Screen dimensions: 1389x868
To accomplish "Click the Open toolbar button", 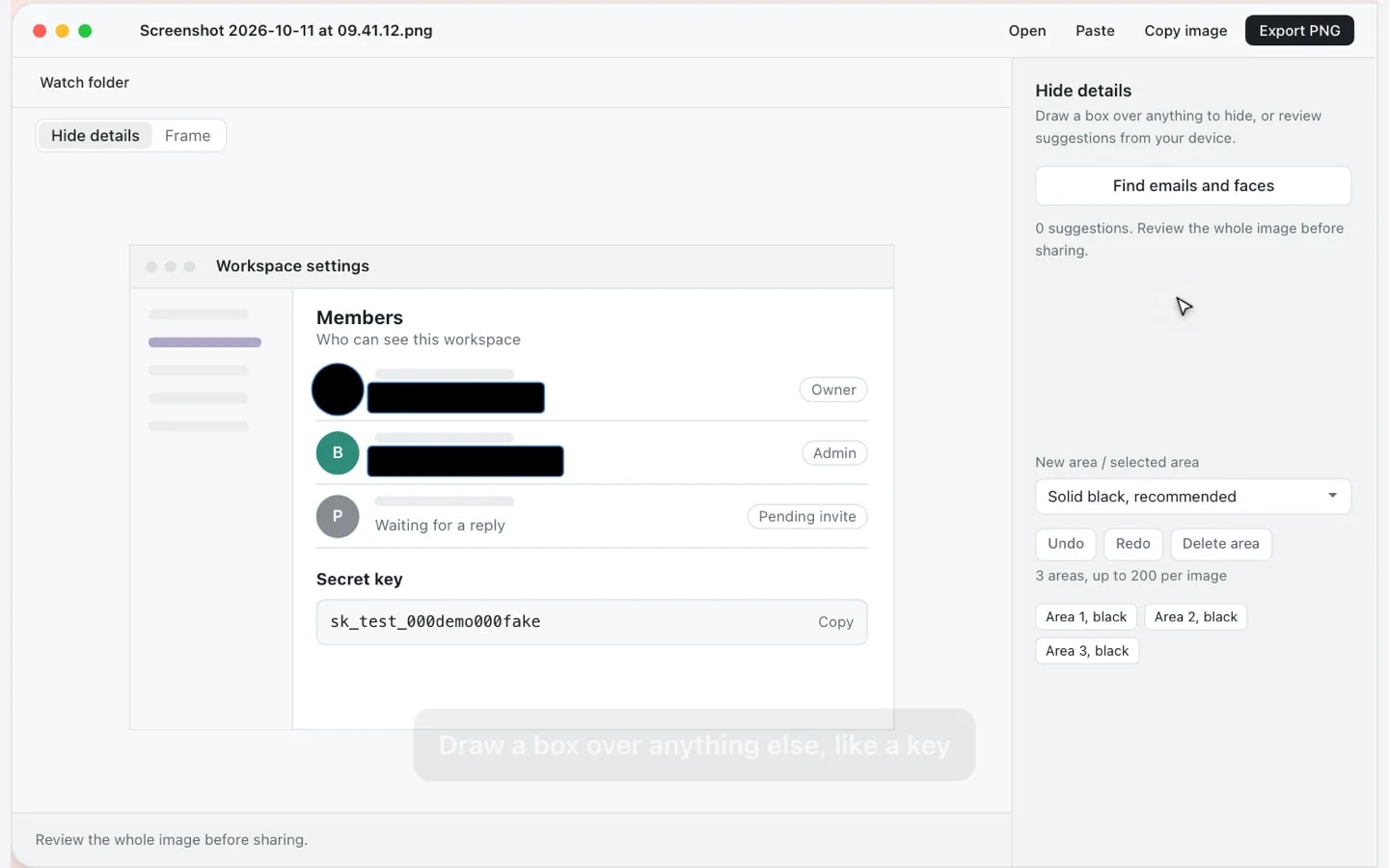I will coord(1027,31).
